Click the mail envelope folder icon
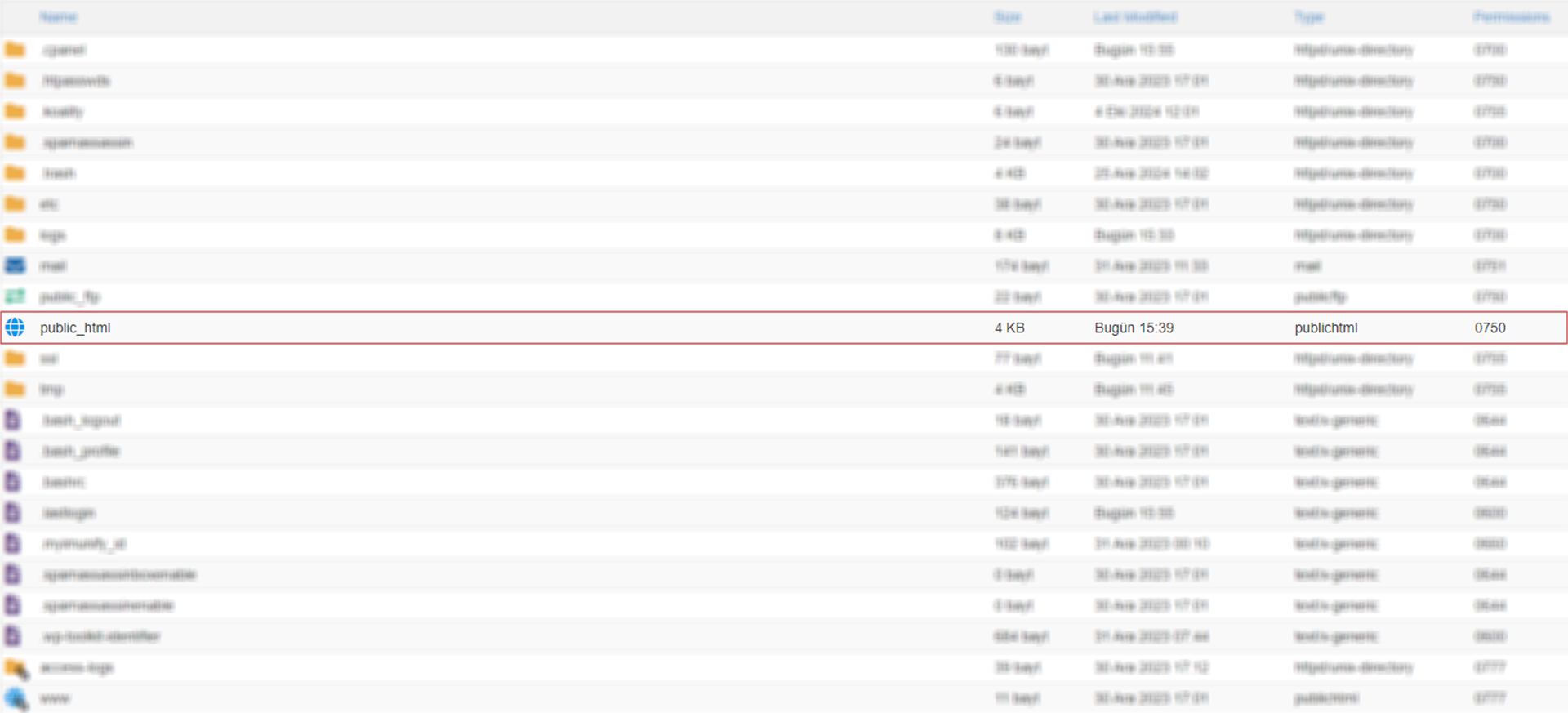Screen dimensions: 1568x713 [x=15, y=265]
